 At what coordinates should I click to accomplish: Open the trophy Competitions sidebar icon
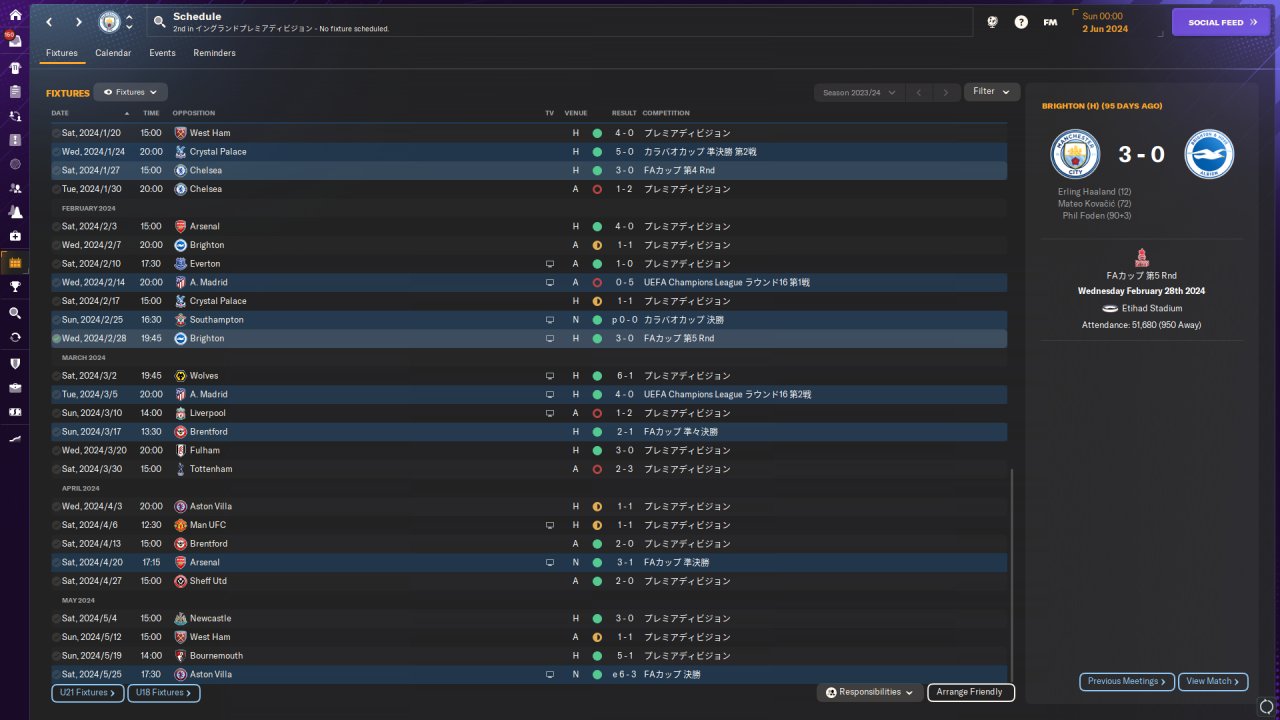pyautogui.click(x=15, y=286)
